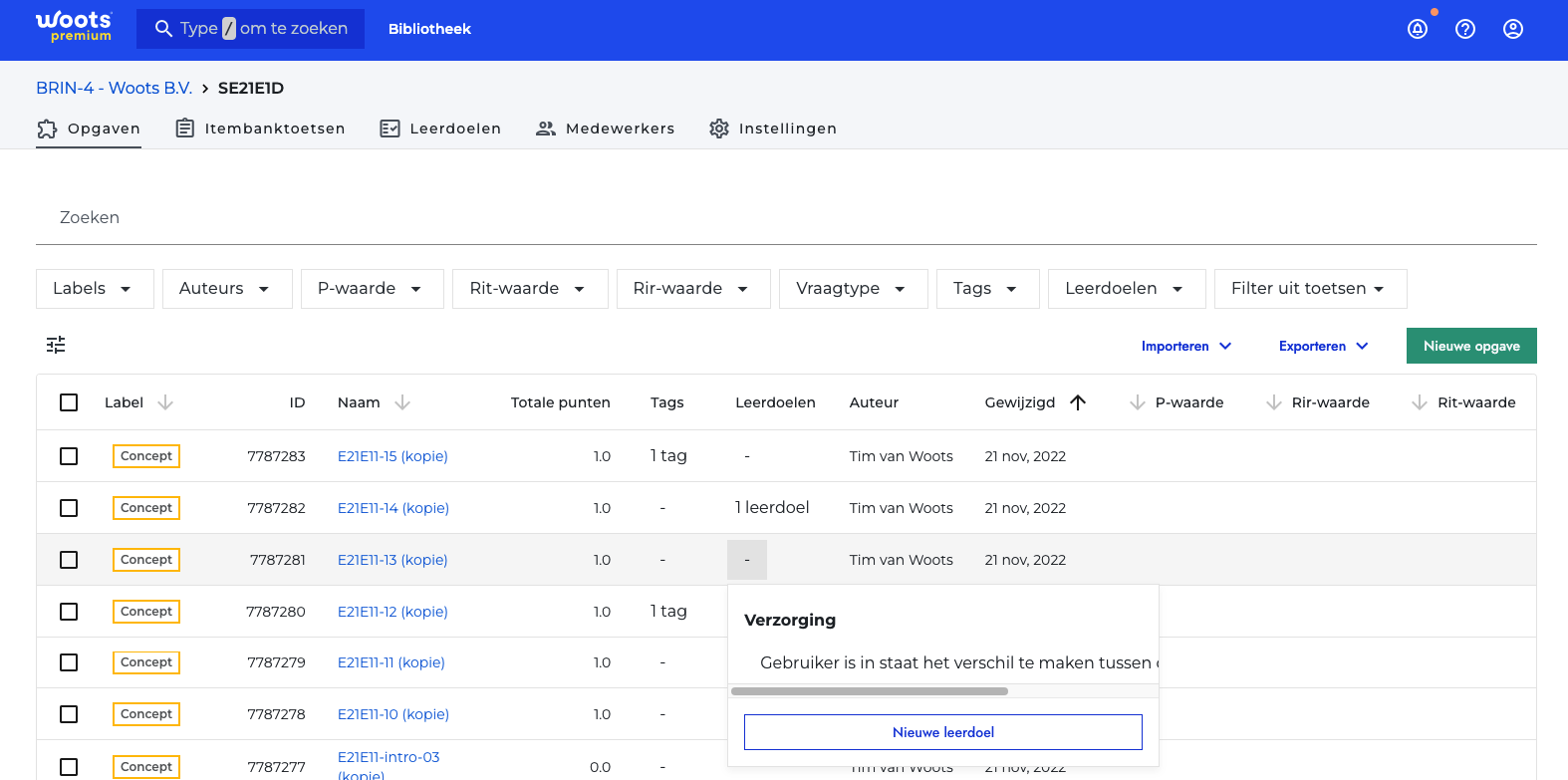Expand the Labels filter dropdown
Viewport: 1568px width, 780px height.
pyautogui.click(x=95, y=289)
